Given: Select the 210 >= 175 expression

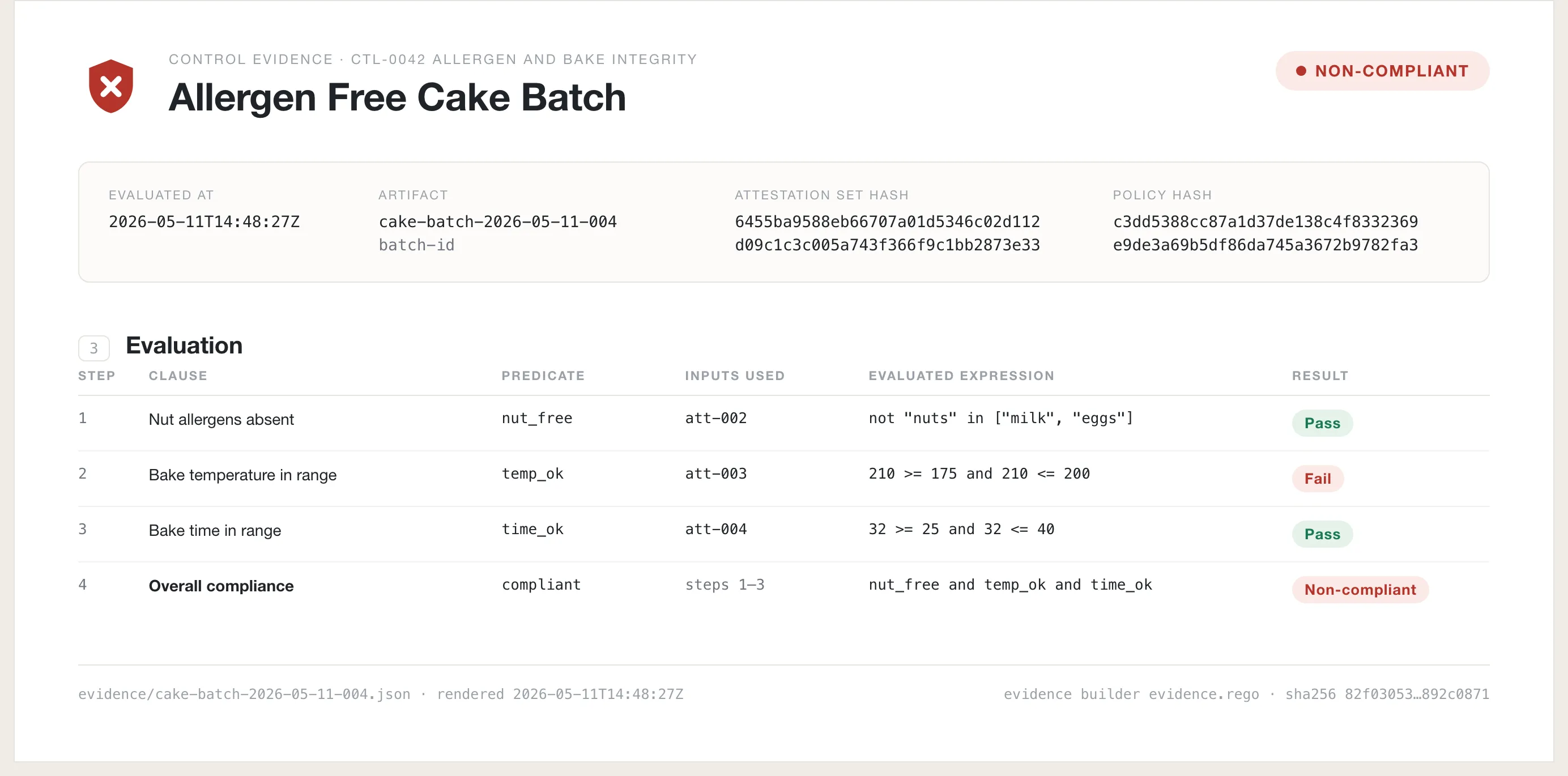Looking at the screenshot, I should click(x=979, y=474).
